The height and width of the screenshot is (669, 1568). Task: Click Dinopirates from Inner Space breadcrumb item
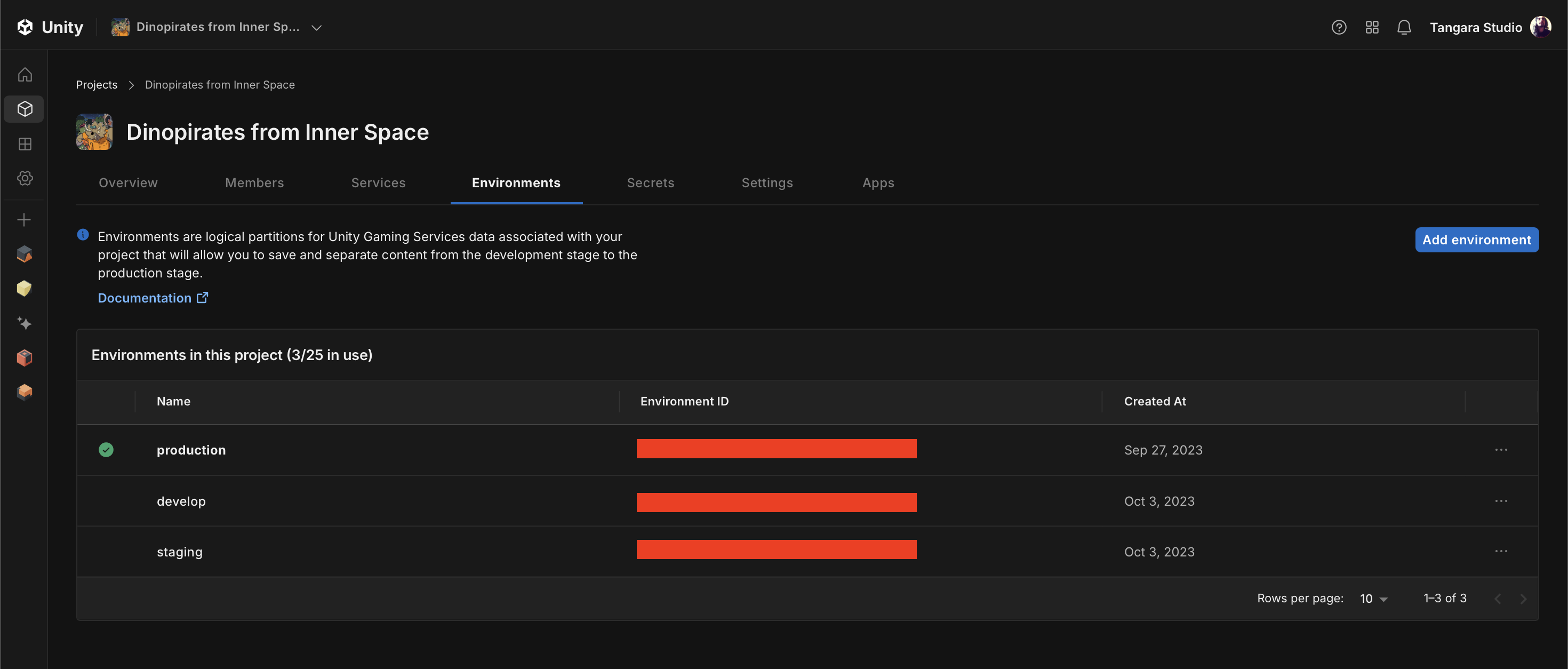[x=220, y=85]
